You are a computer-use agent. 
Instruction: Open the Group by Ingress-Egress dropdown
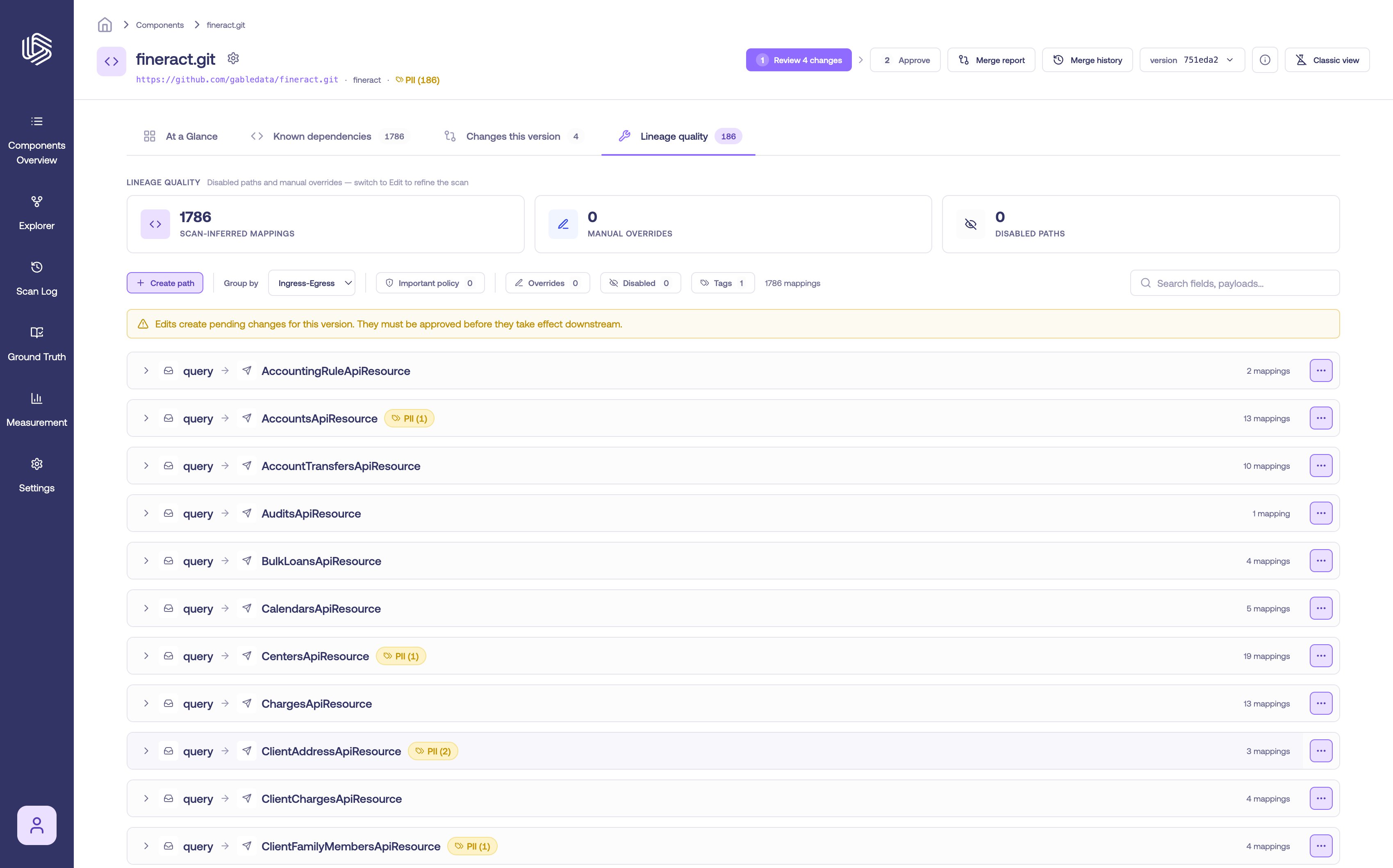(311, 283)
